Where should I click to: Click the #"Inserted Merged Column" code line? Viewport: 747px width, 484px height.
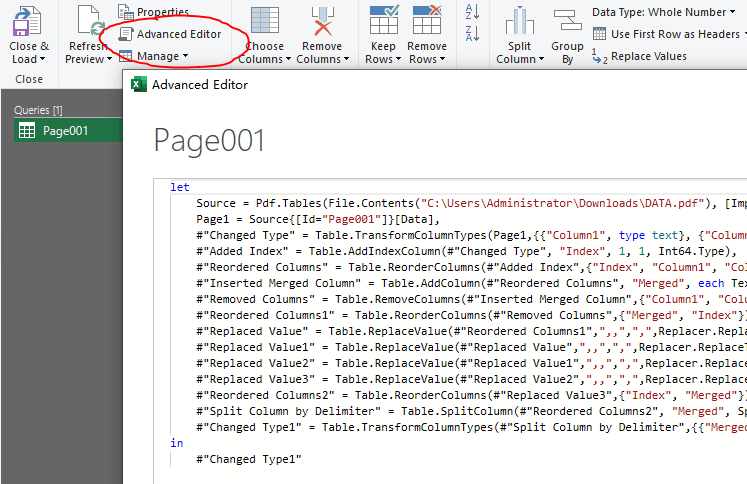pos(471,283)
